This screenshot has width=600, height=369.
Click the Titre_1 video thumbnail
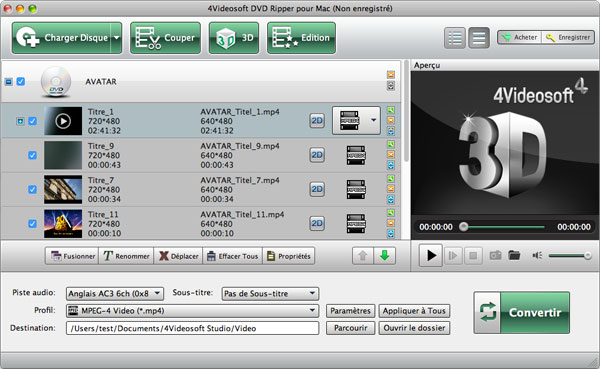[x=63, y=121]
